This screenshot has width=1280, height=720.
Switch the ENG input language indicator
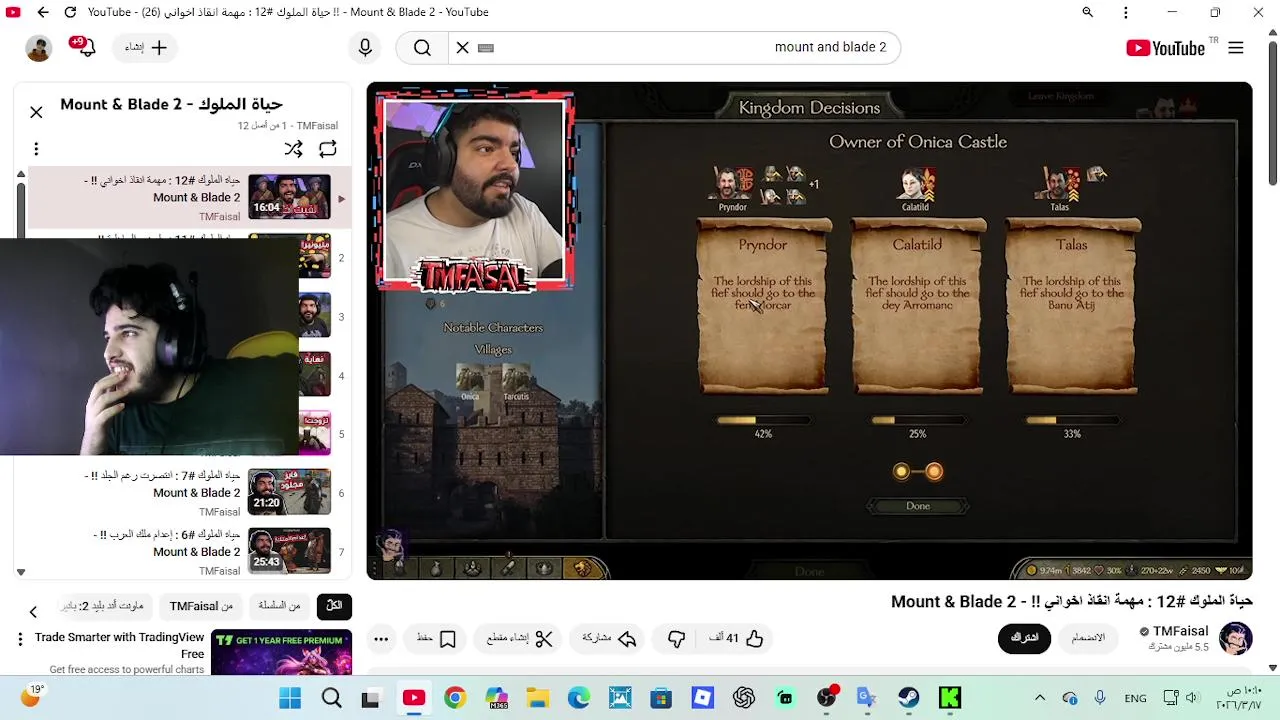point(1136,698)
